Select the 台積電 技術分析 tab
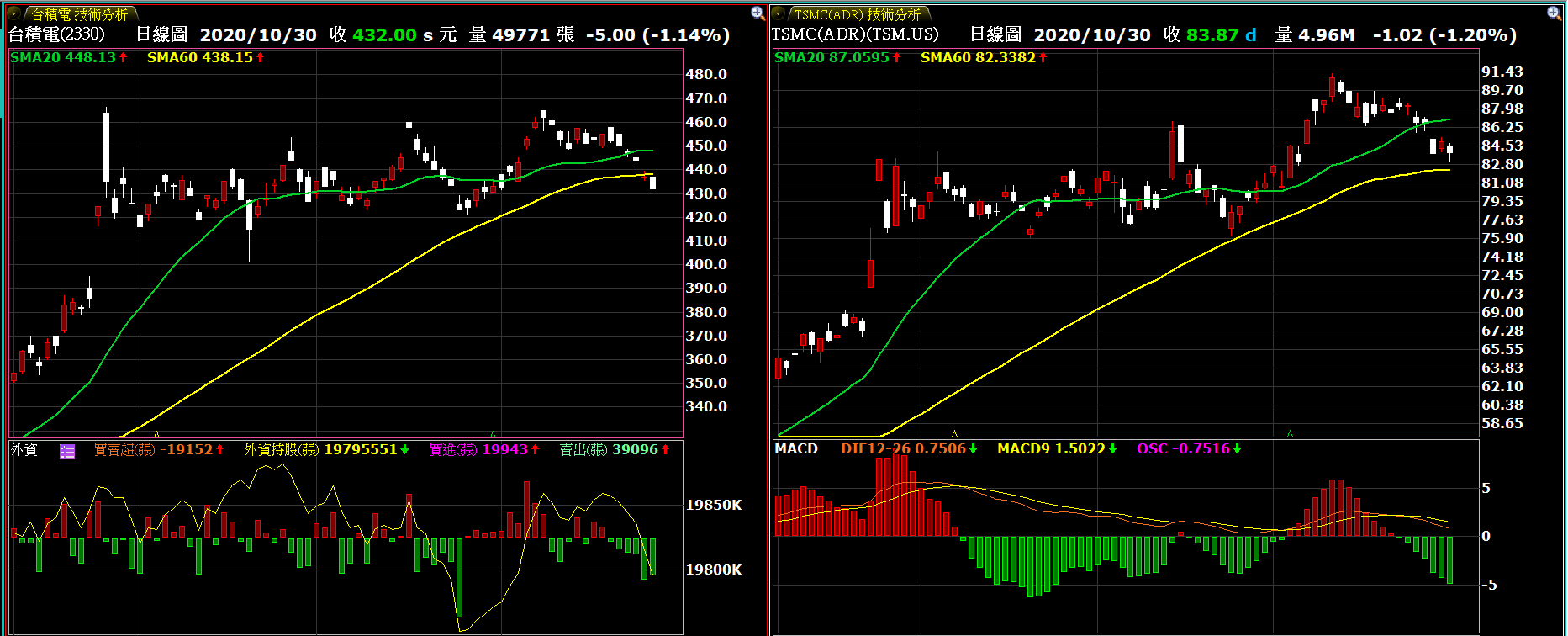The height and width of the screenshot is (636, 1568). coord(79,14)
